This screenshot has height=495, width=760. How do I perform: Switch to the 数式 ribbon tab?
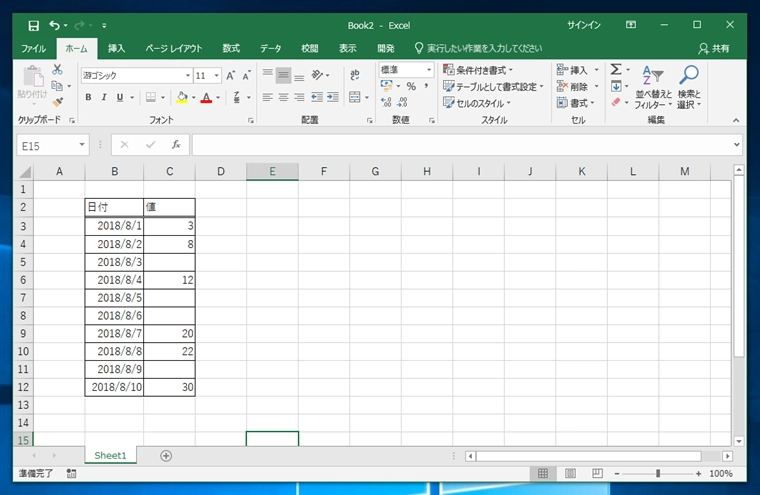[x=231, y=48]
